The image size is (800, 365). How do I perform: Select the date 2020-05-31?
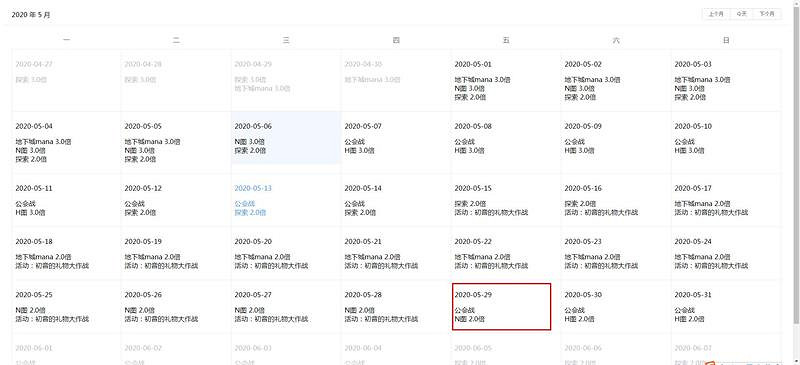pyautogui.click(x=693, y=295)
